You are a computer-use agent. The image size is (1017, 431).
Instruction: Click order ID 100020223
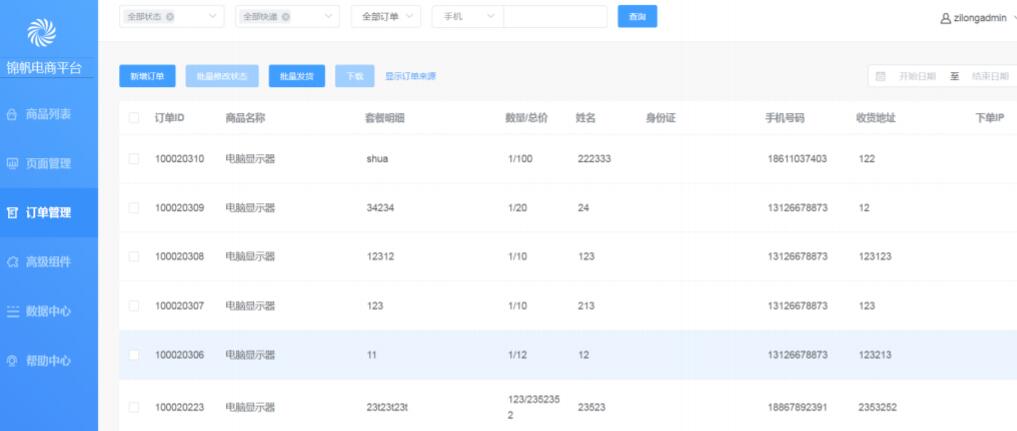tap(180, 408)
